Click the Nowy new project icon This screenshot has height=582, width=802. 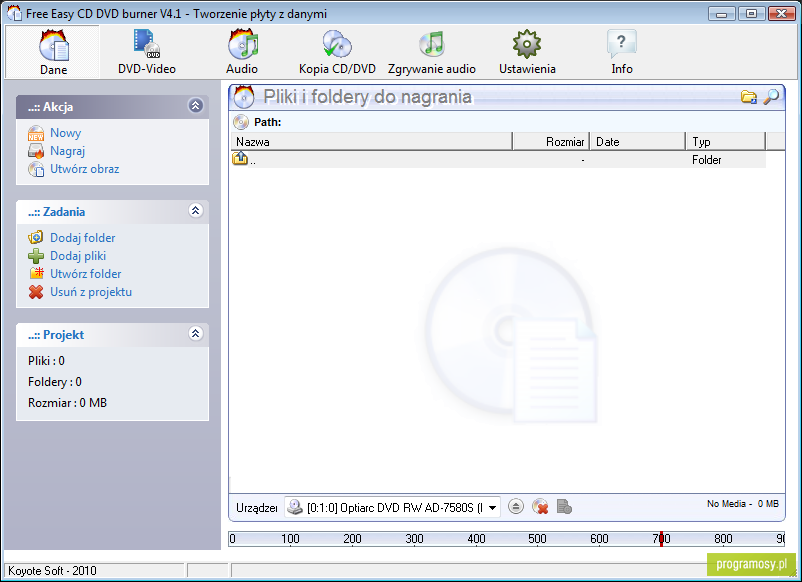coord(36,133)
